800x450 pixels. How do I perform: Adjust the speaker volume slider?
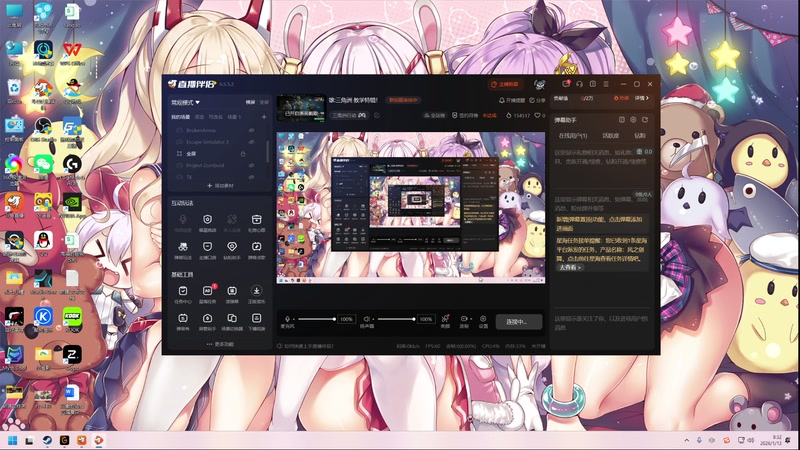(396, 319)
